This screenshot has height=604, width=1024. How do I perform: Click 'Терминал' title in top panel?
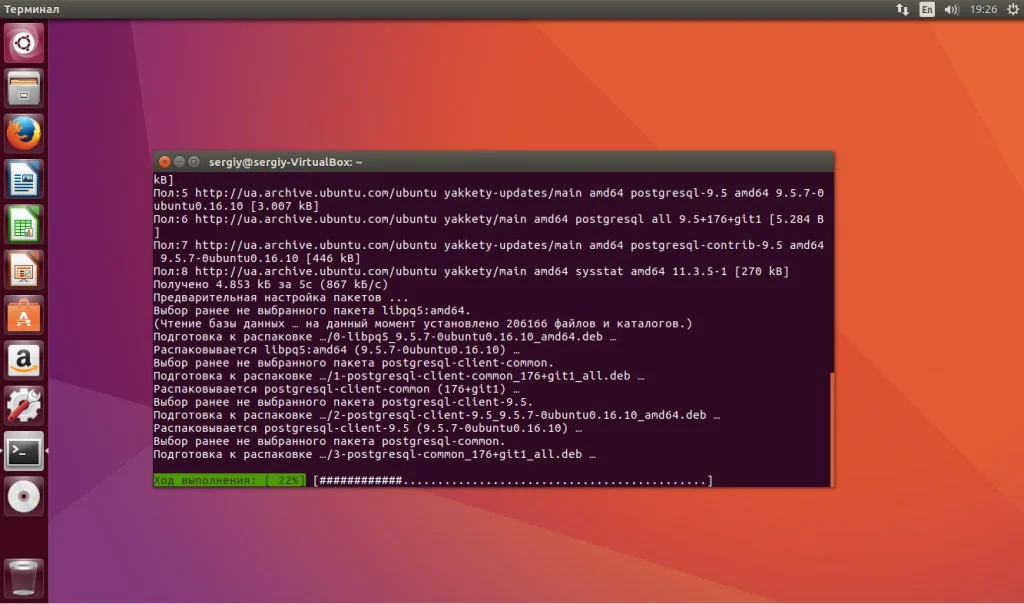pos(31,9)
